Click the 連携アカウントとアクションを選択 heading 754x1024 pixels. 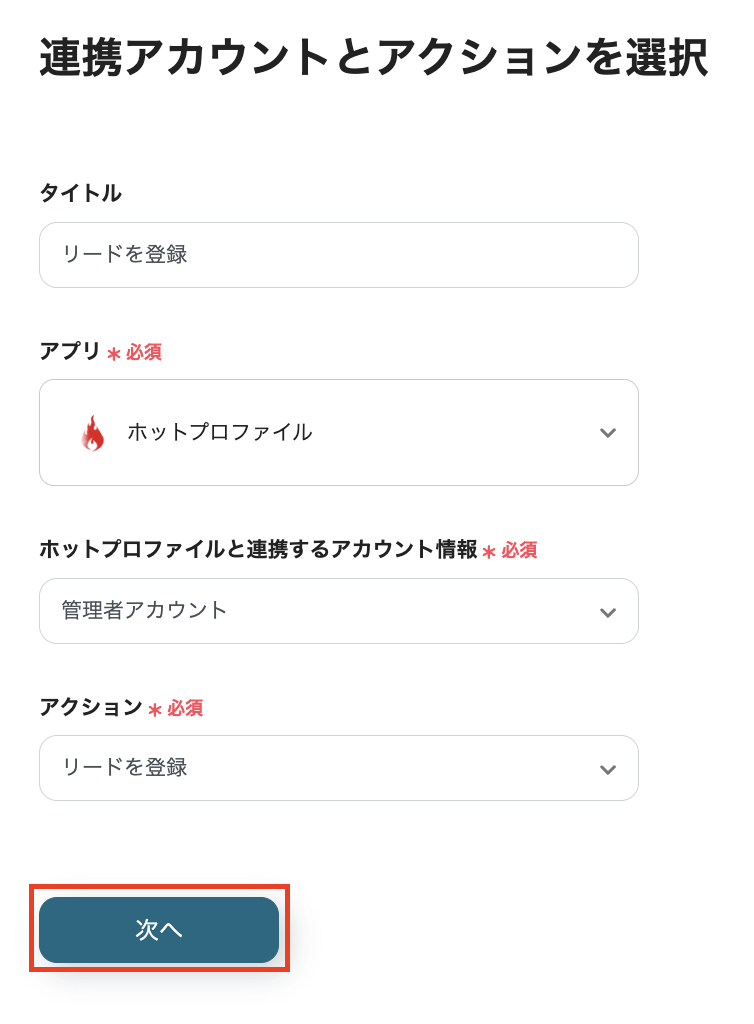(374, 58)
